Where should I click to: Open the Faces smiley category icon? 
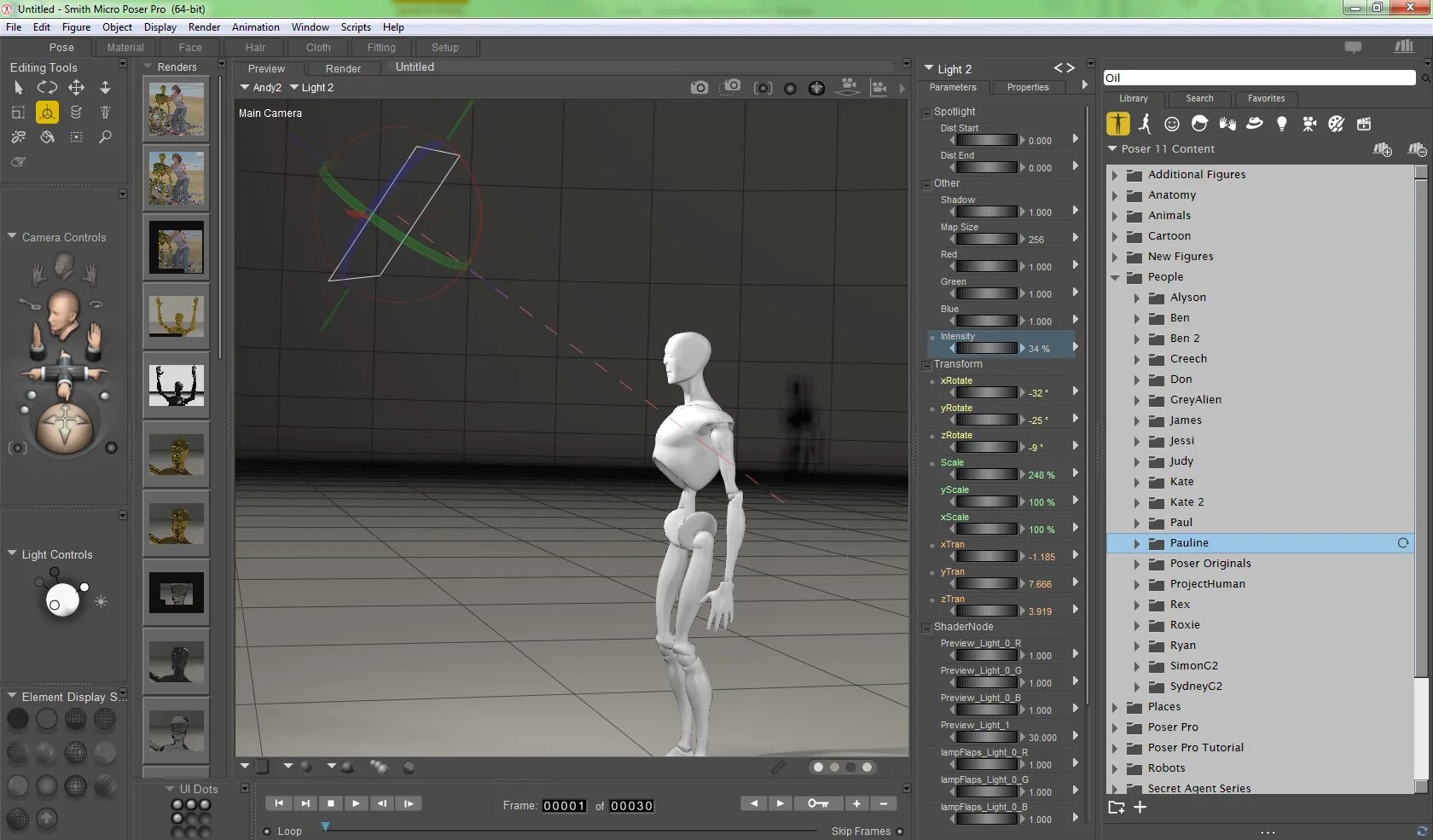pos(1172,124)
